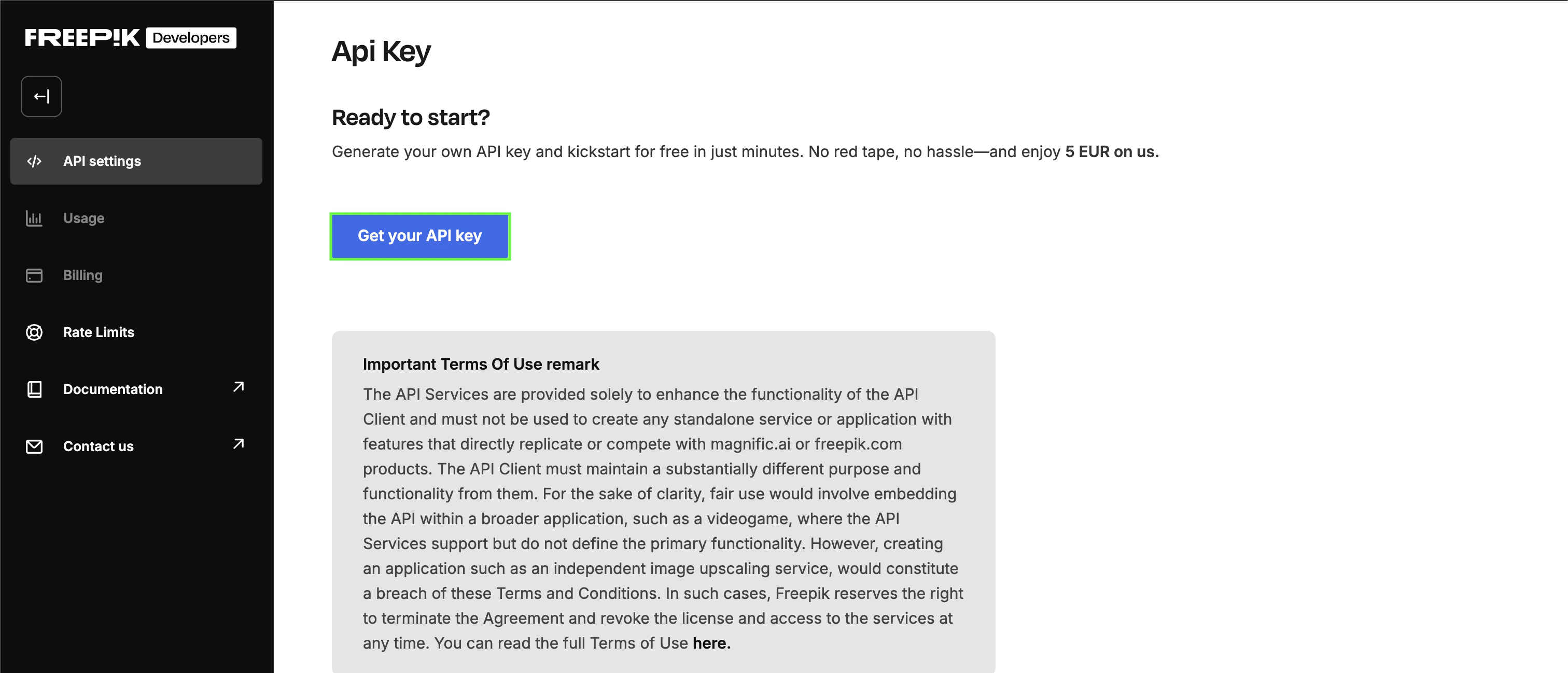Click external arrow beside Contact us
Screen dimensions: 1568x673
pos(239,444)
